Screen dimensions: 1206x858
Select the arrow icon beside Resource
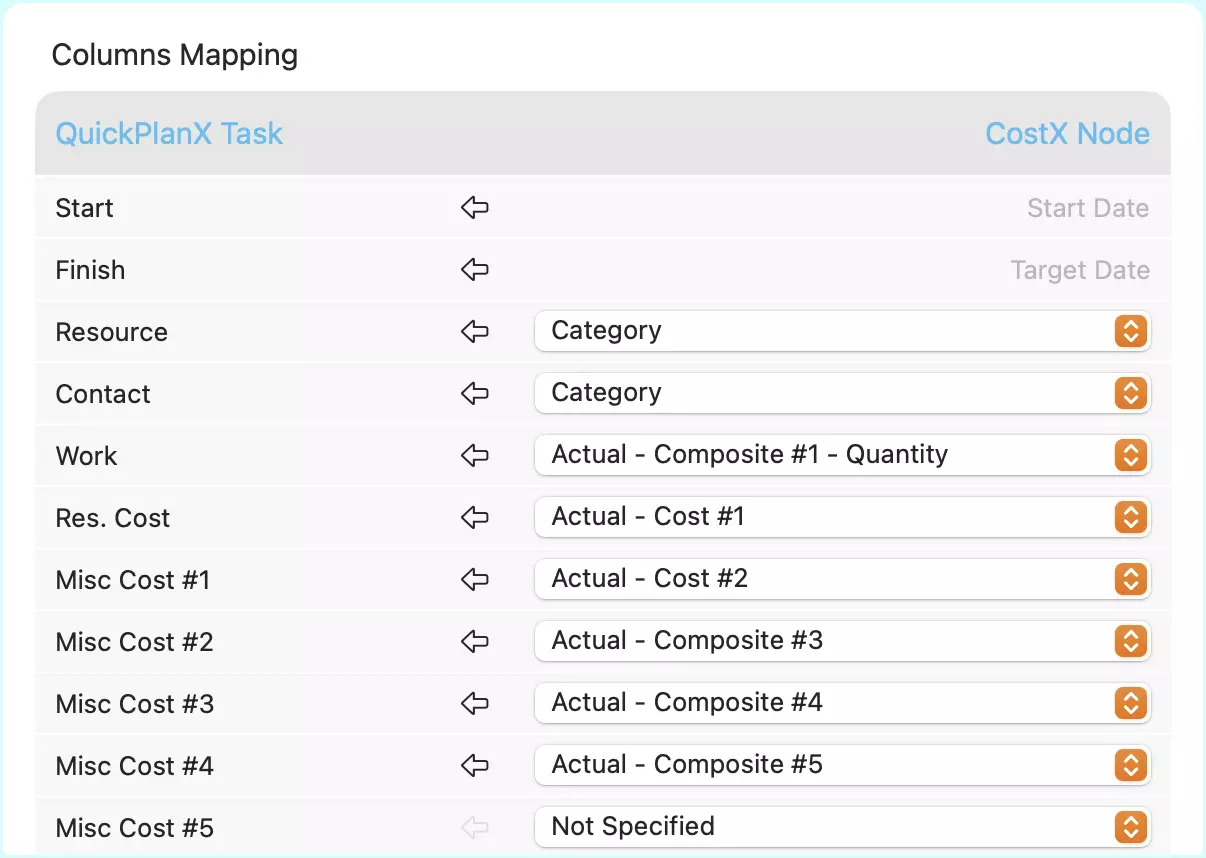474,332
